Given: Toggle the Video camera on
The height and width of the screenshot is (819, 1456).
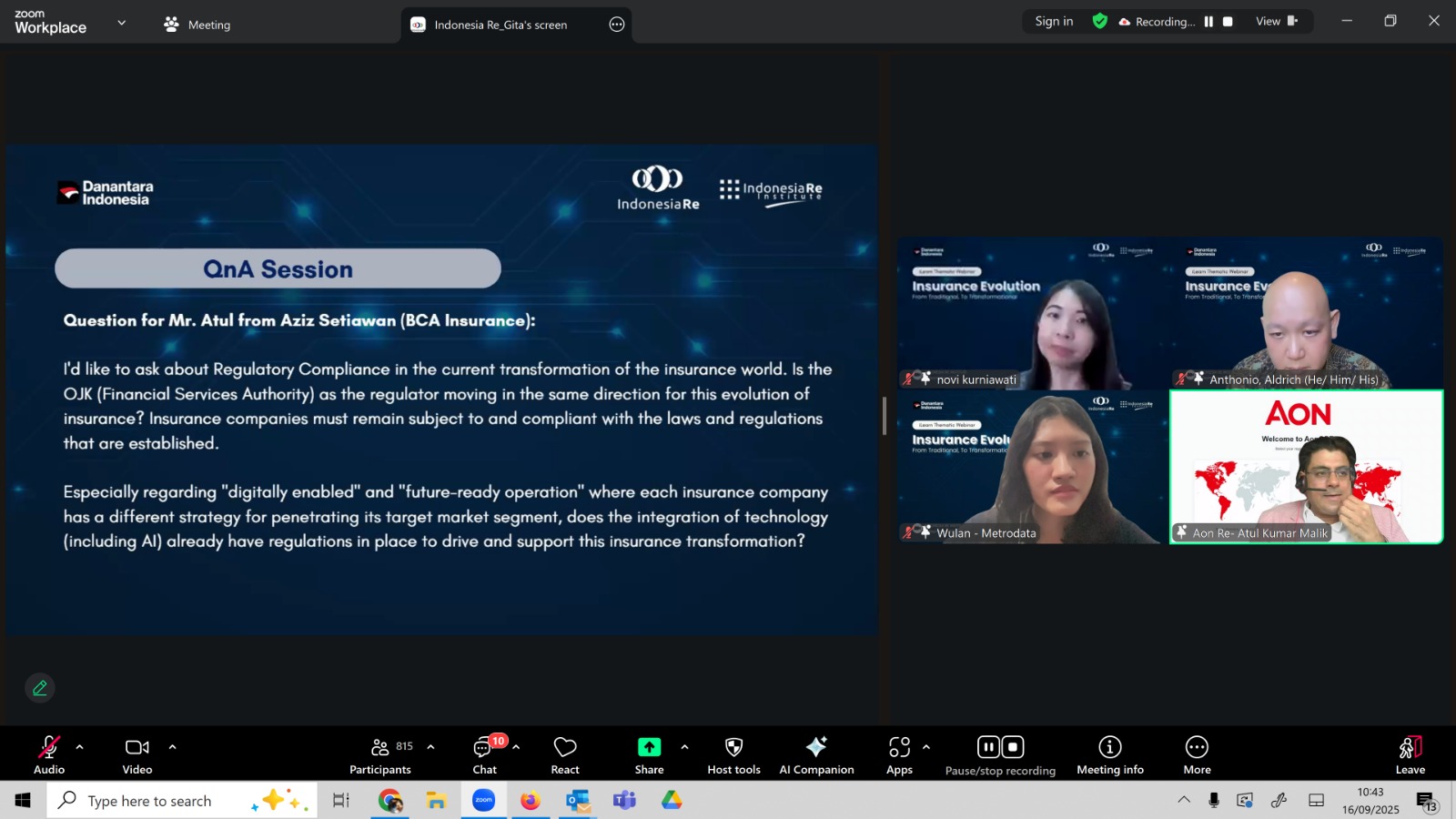Looking at the screenshot, I should pos(137,754).
